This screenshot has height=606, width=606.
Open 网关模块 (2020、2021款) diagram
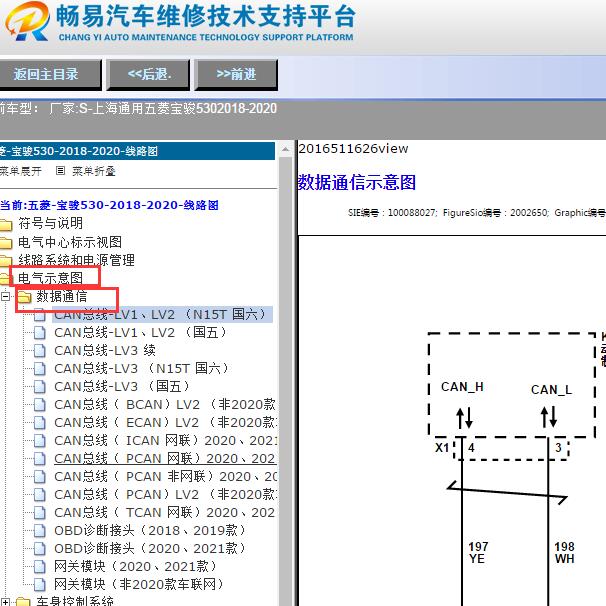(136, 567)
